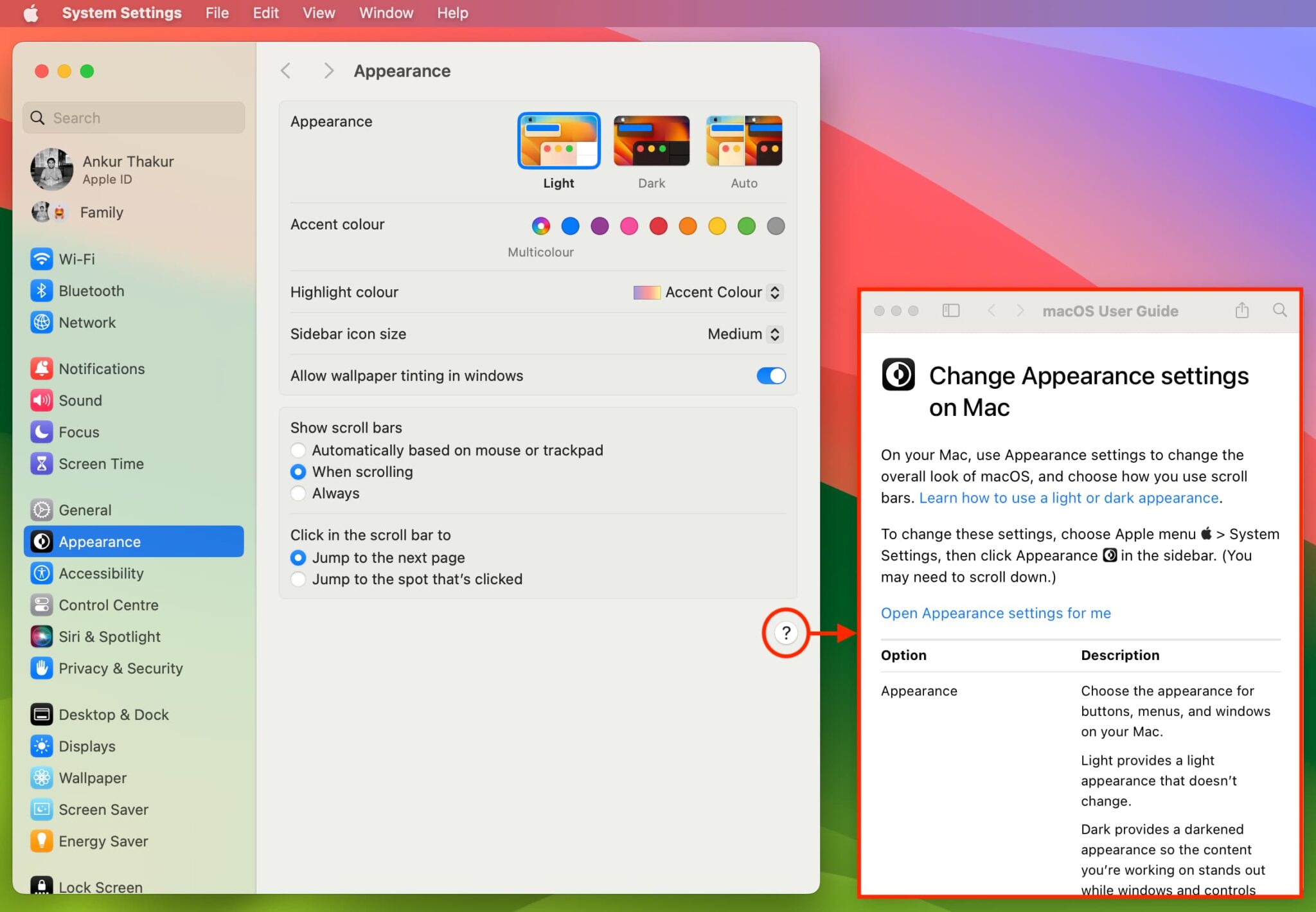The width and height of the screenshot is (1316, 912).
Task: Toggle sidebar in macOS User Guide window
Action: [x=951, y=311]
